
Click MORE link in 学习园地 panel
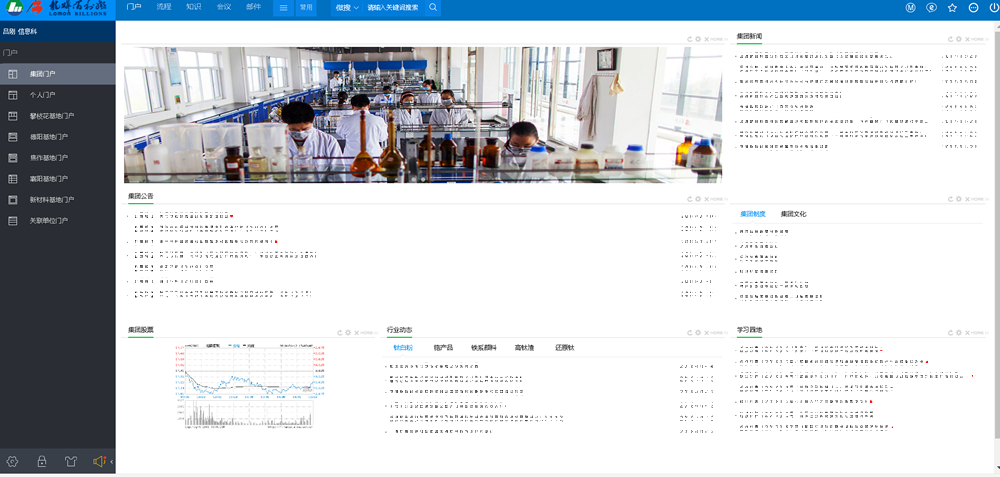[978, 332]
